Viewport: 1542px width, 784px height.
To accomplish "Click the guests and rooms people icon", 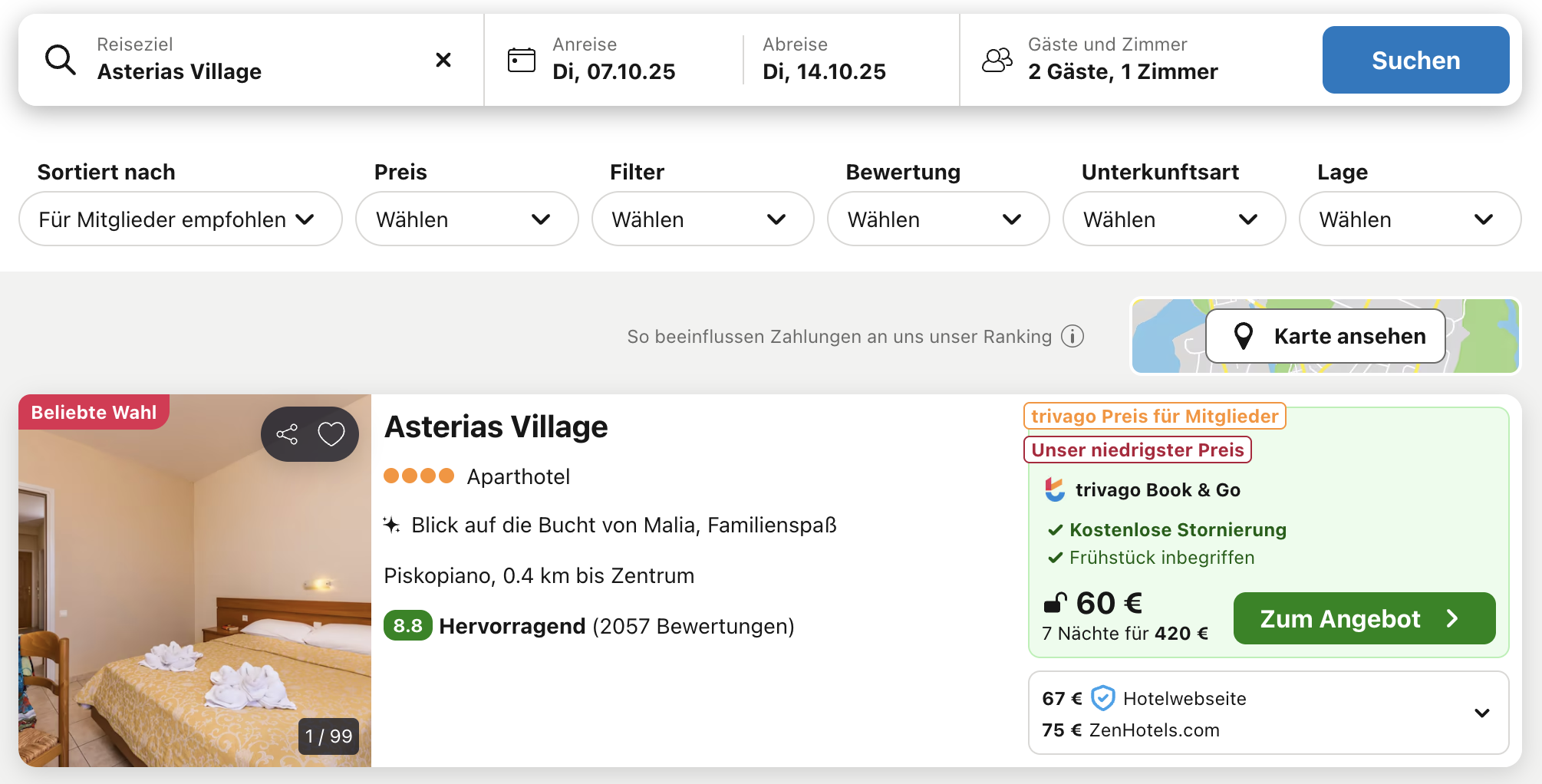I will click(x=997, y=60).
